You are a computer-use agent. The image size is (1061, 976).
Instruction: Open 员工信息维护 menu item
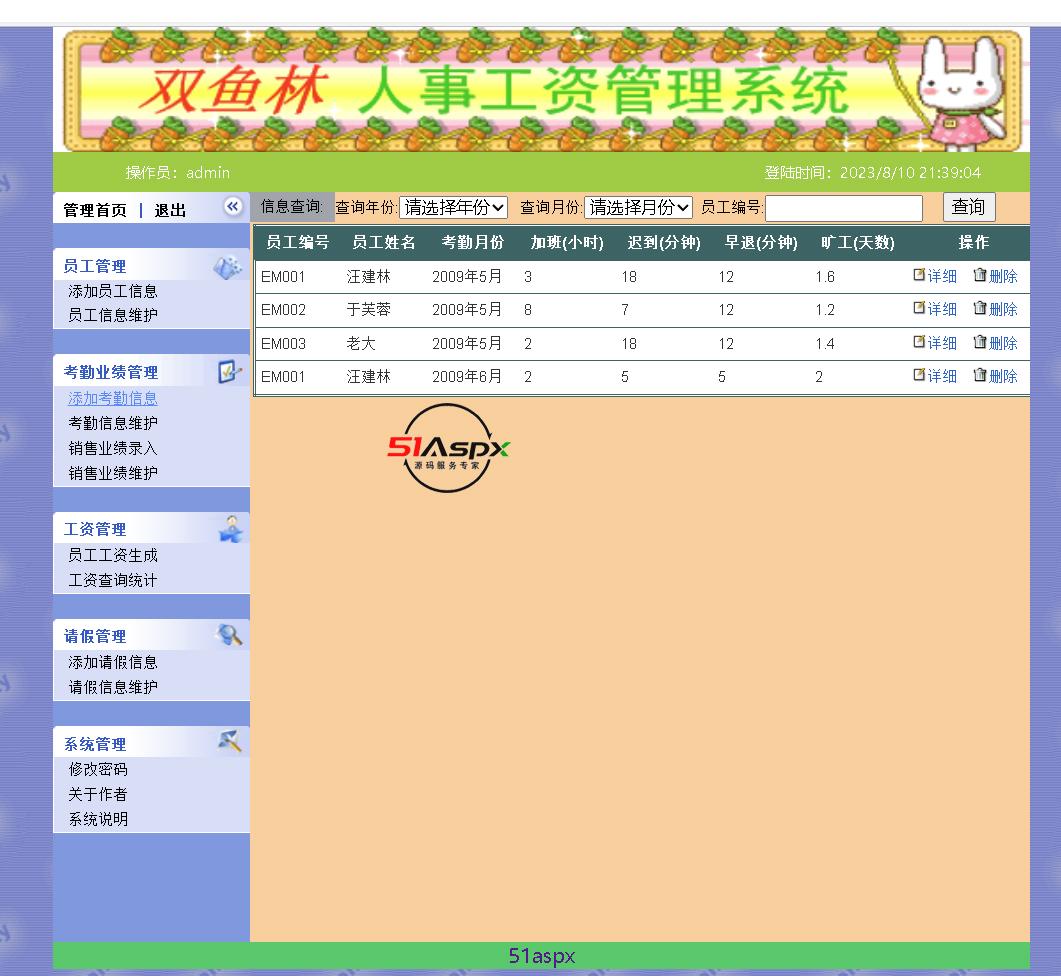pos(113,315)
